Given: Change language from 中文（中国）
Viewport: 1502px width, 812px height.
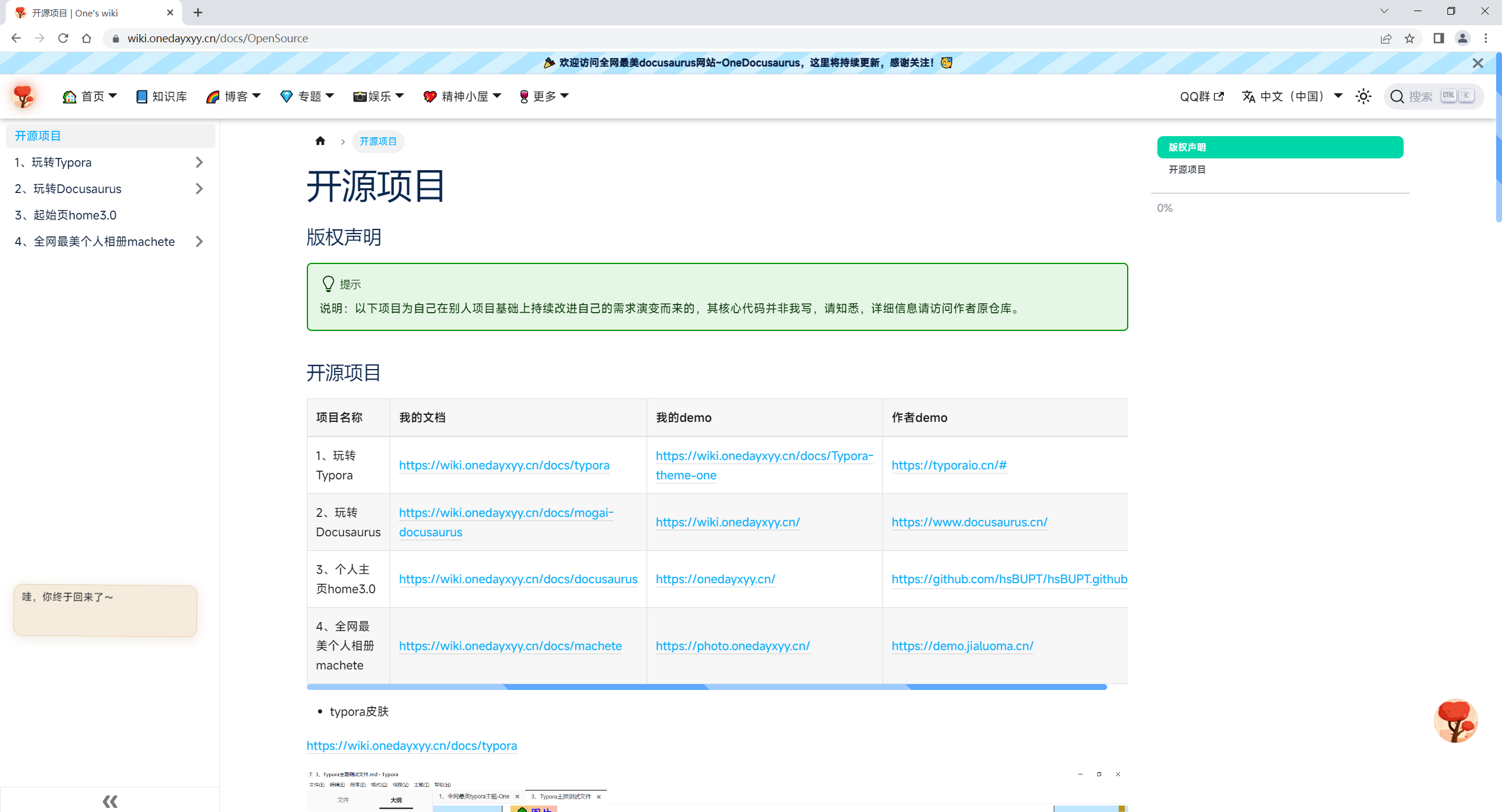Looking at the screenshot, I should point(1292,96).
